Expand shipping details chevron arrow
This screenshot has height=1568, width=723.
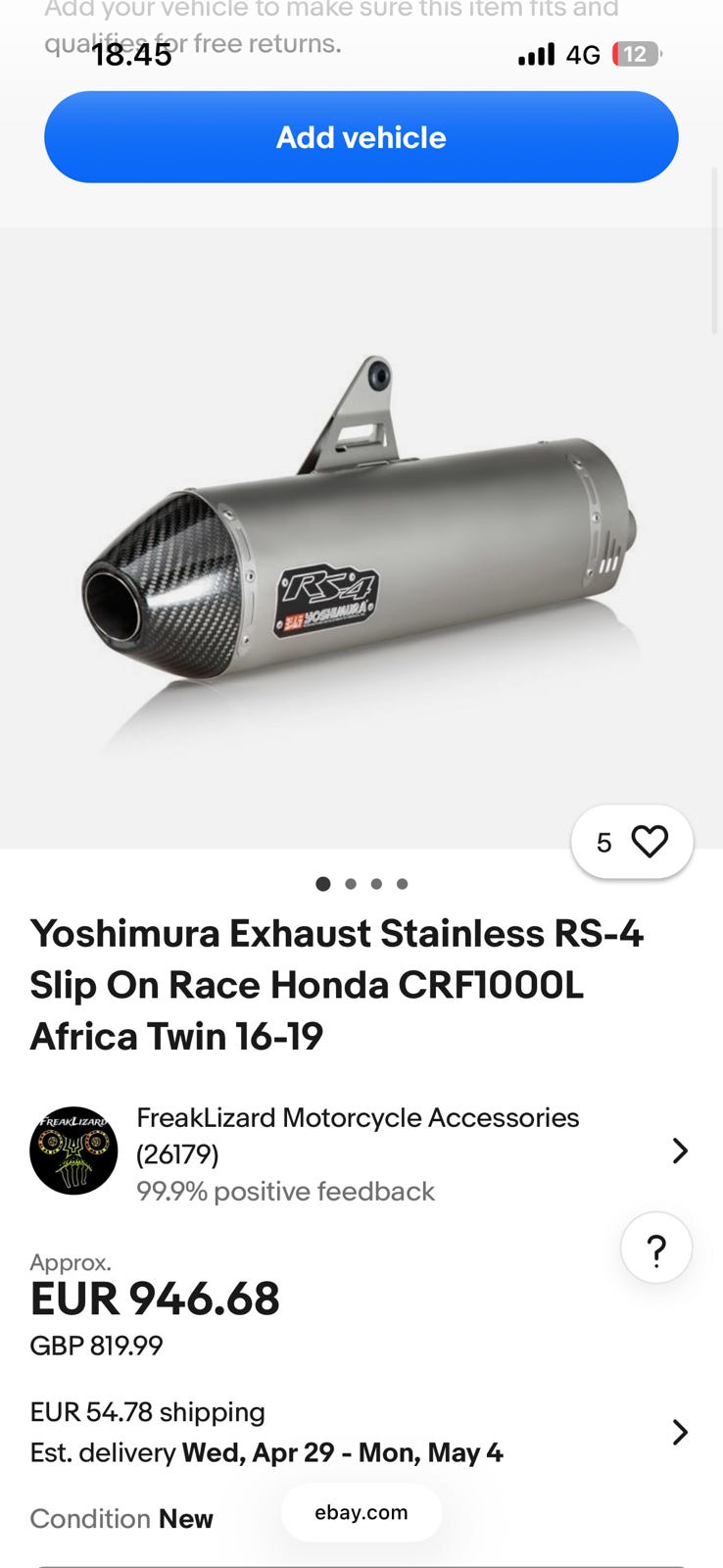point(680,1432)
